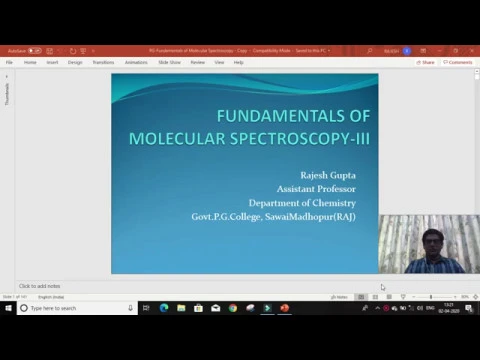
Task: Click the zoom slider handle
Action: (431, 297)
